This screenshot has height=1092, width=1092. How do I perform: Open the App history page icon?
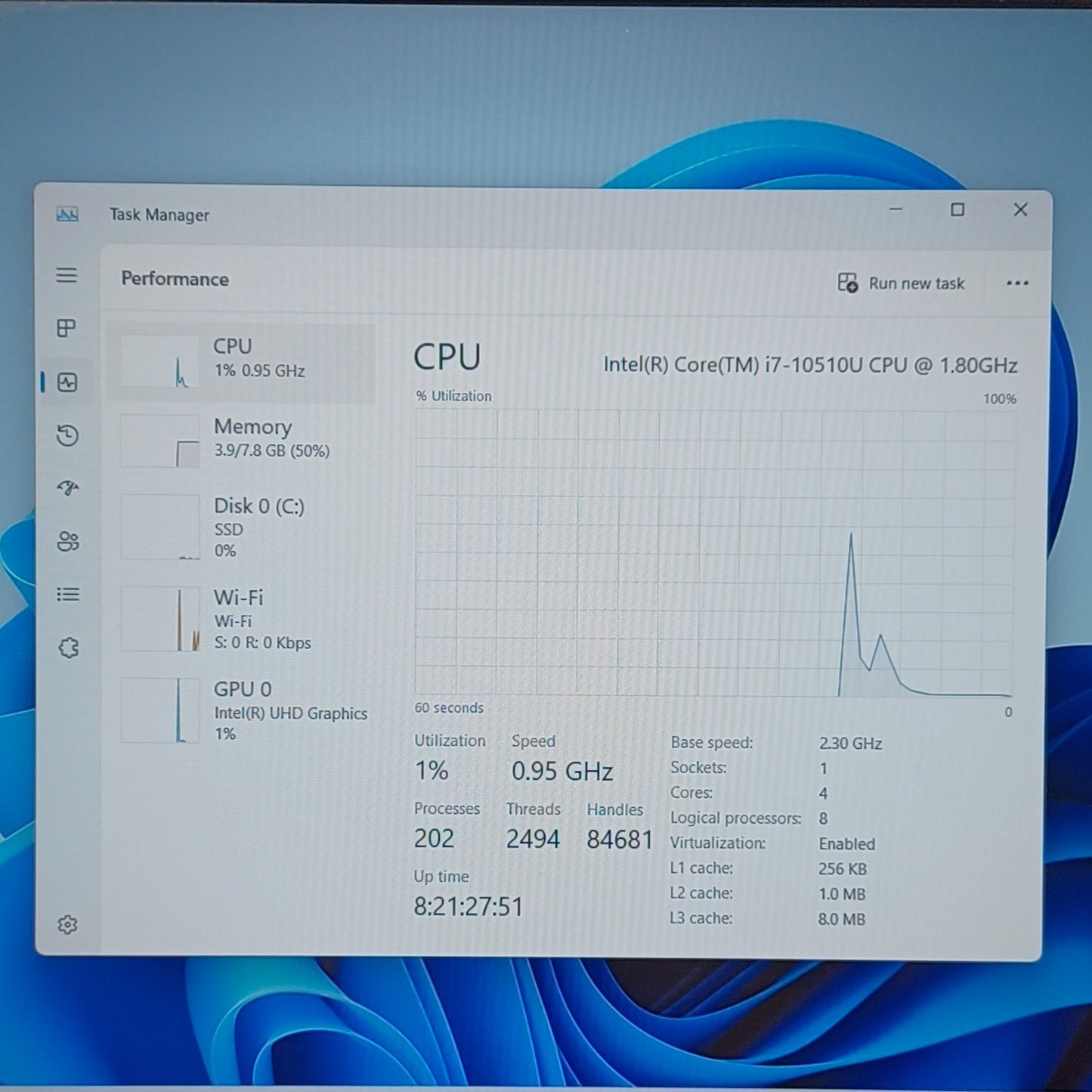click(67, 435)
